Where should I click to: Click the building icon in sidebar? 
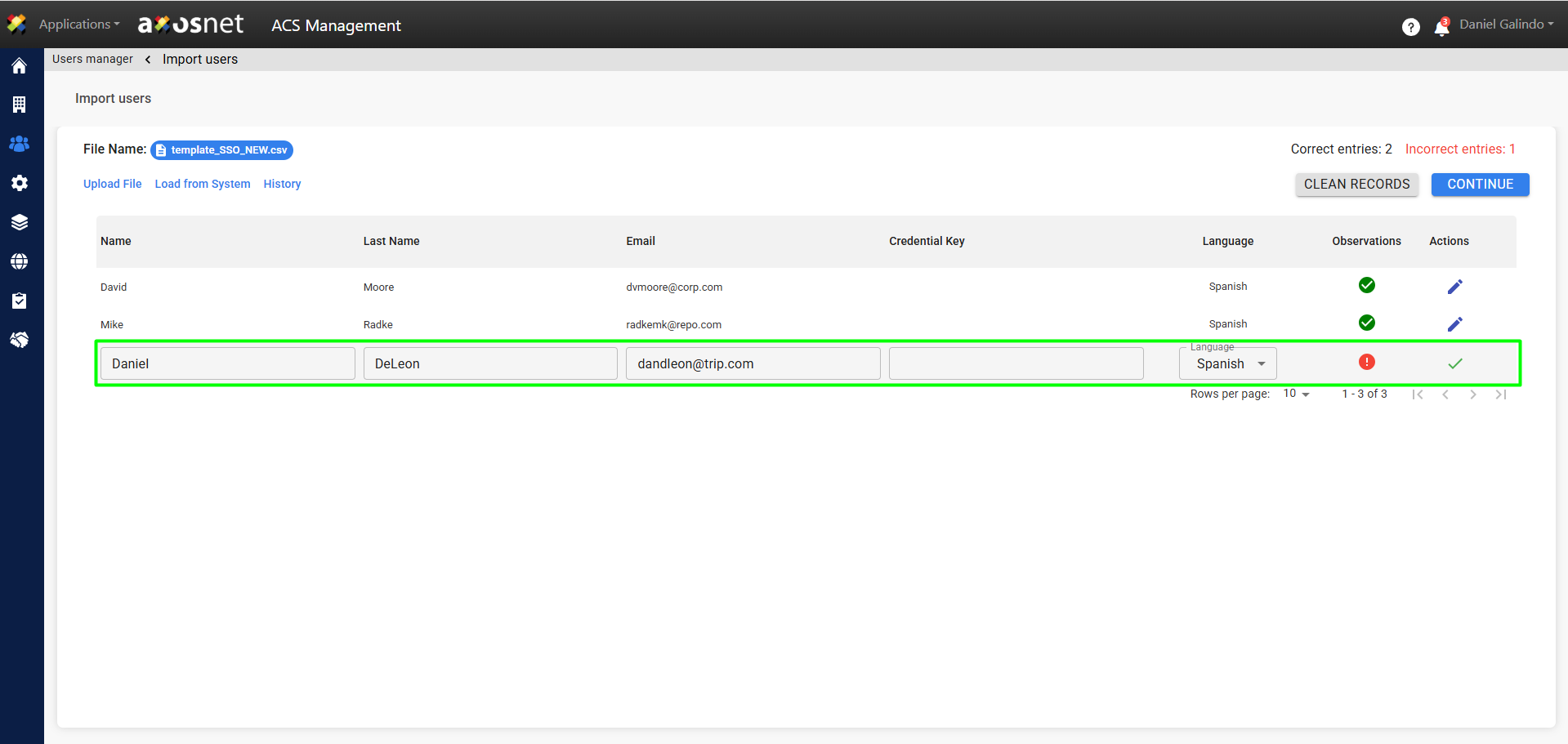click(x=20, y=105)
